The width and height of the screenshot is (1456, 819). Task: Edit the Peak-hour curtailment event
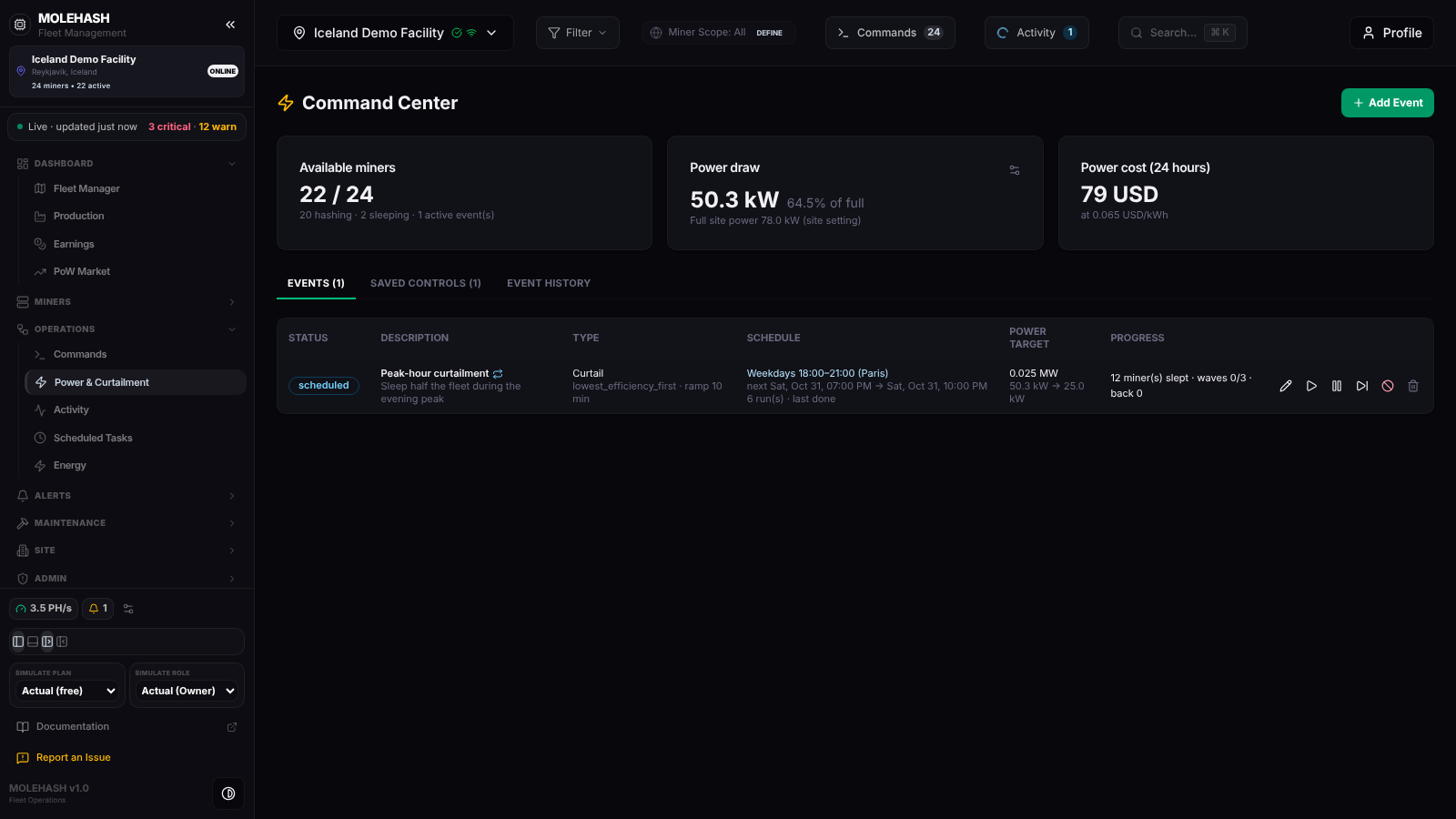click(x=1286, y=386)
